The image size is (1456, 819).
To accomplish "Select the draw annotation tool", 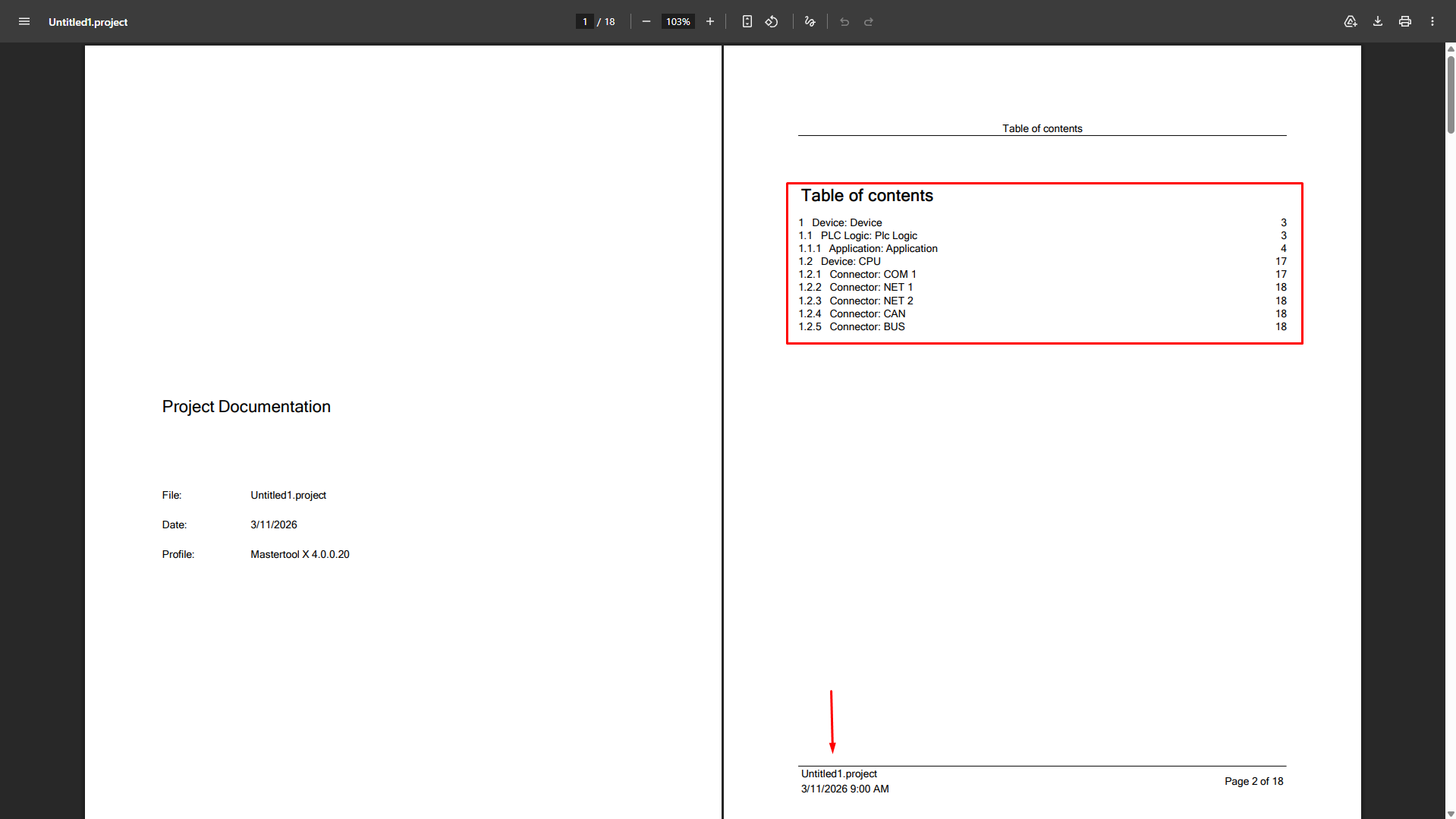I will [x=810, y=21].
